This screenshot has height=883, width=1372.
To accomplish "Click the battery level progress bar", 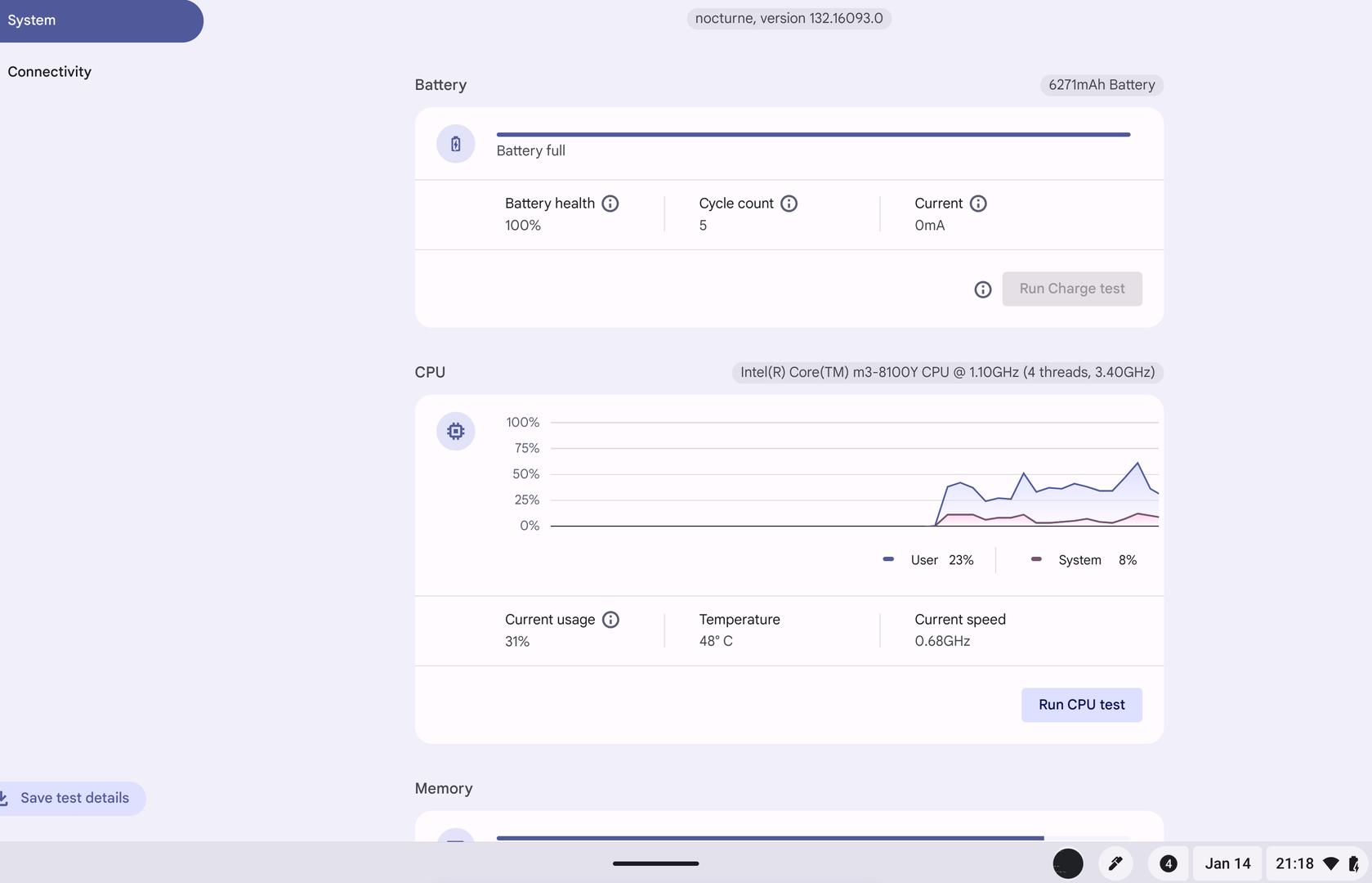I will pyautogui.click(x=813, y=134).
